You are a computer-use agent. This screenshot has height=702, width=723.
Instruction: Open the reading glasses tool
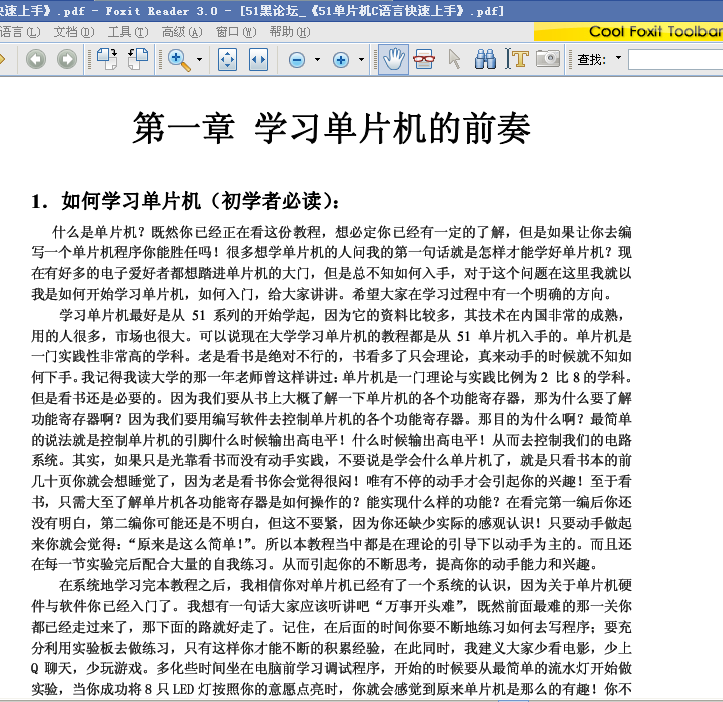click(x=424, y=59)
